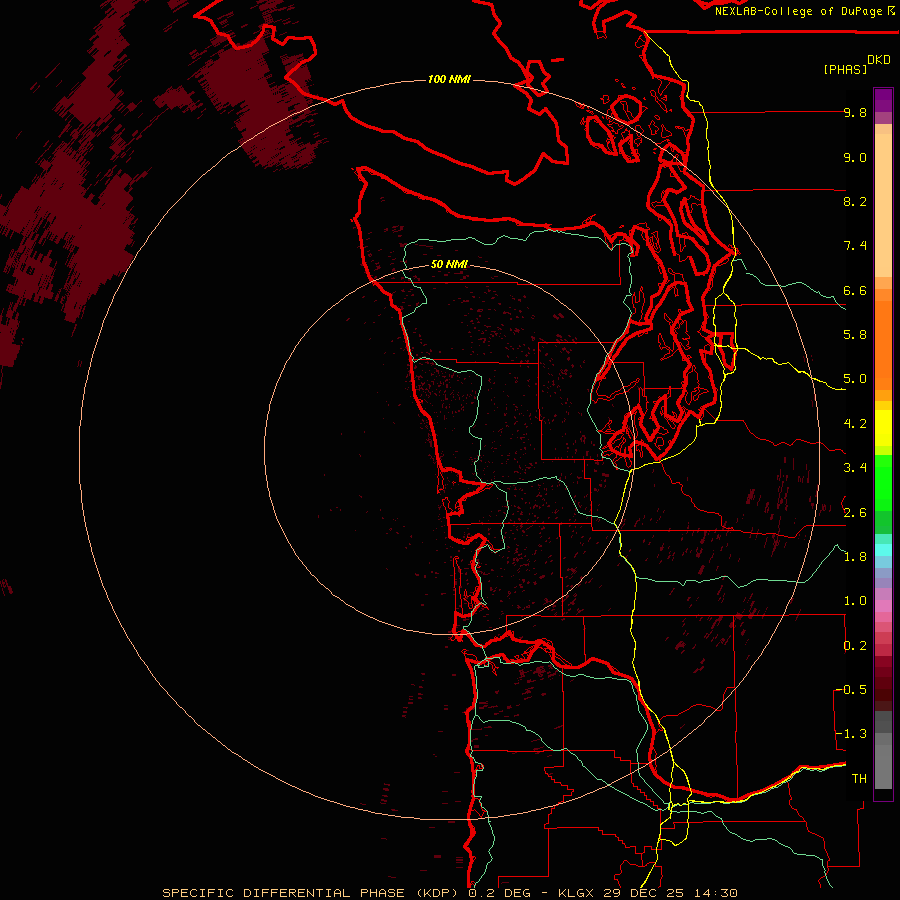
Task: Click the 100 NMI range ring label
Action: pyautogui.click(x=449, y=79)
